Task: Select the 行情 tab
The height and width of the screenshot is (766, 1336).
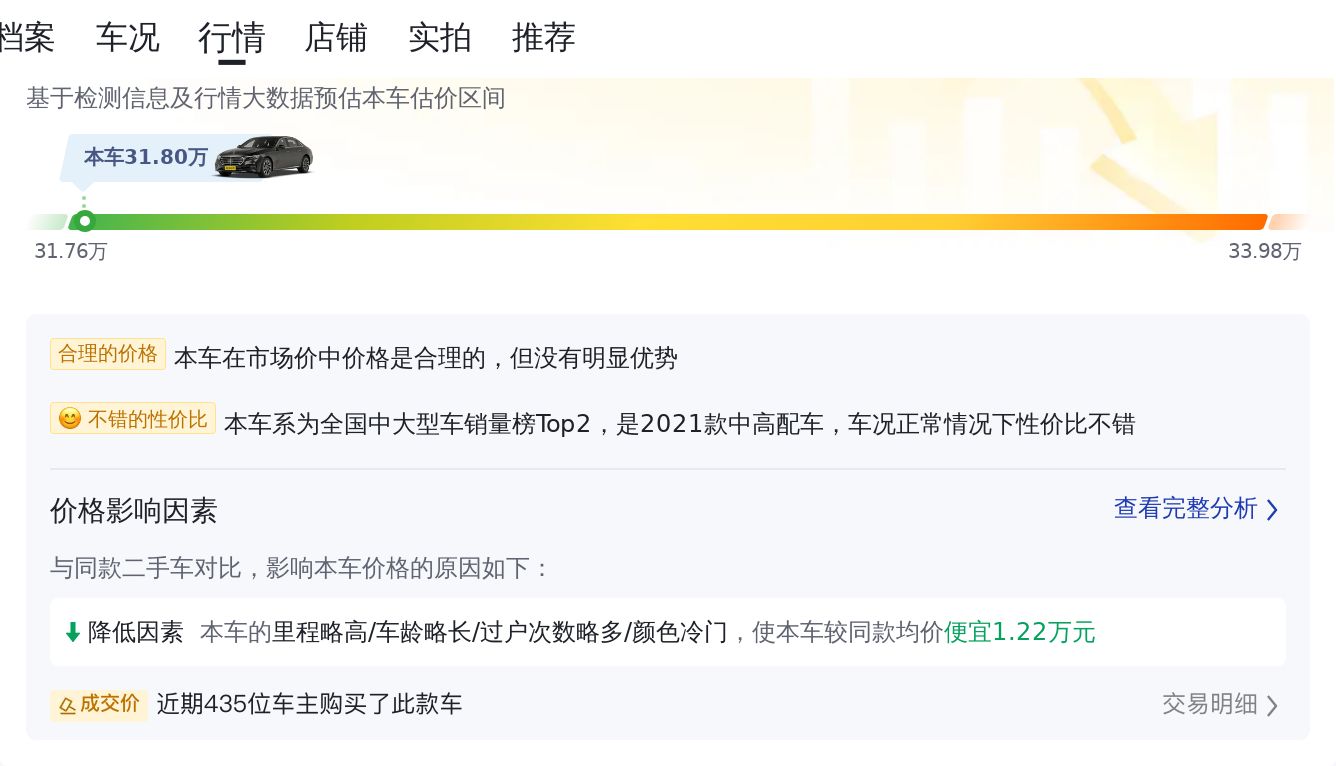Action: point(231,38)
